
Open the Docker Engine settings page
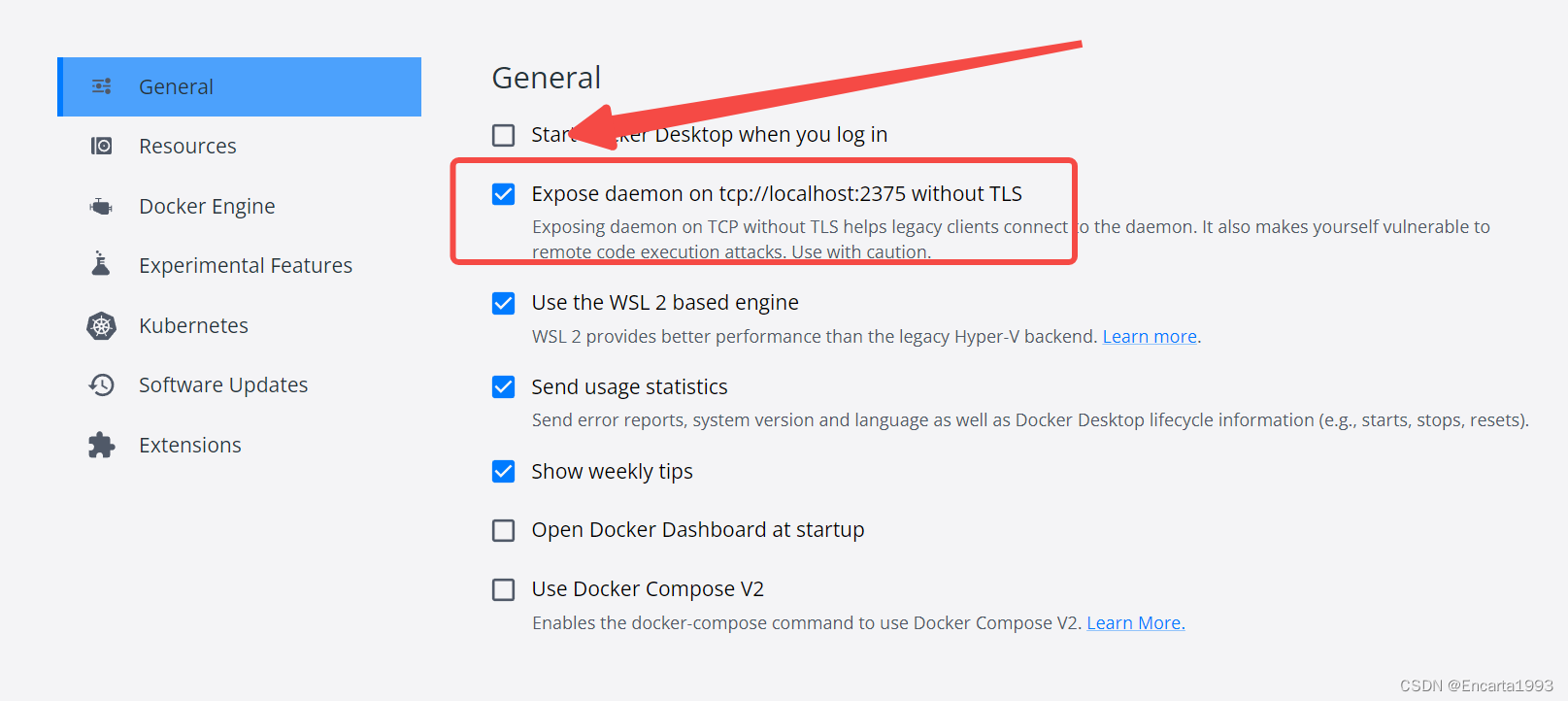pos(207,206)
